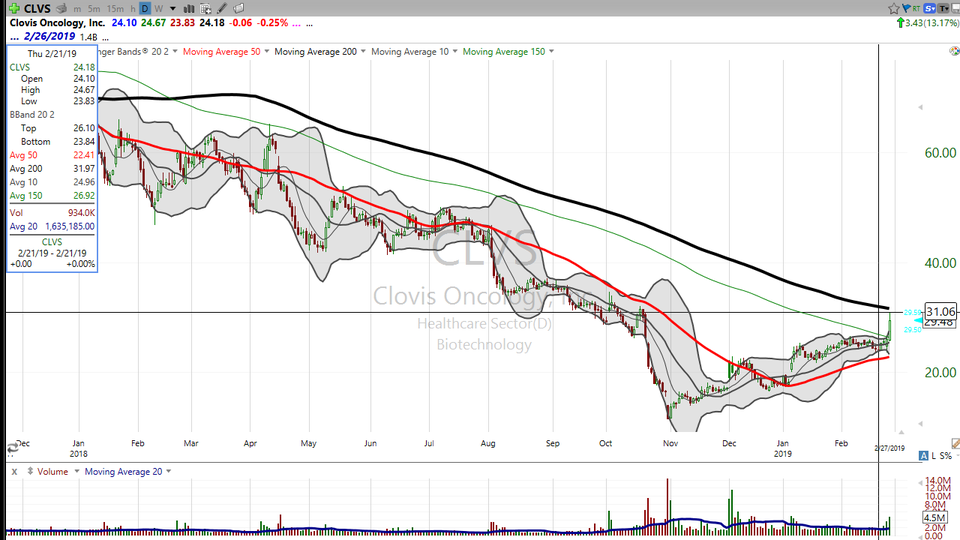Screen dimensions: 960x540
Task: Click the add indicator icon
Action: [205, 9]
